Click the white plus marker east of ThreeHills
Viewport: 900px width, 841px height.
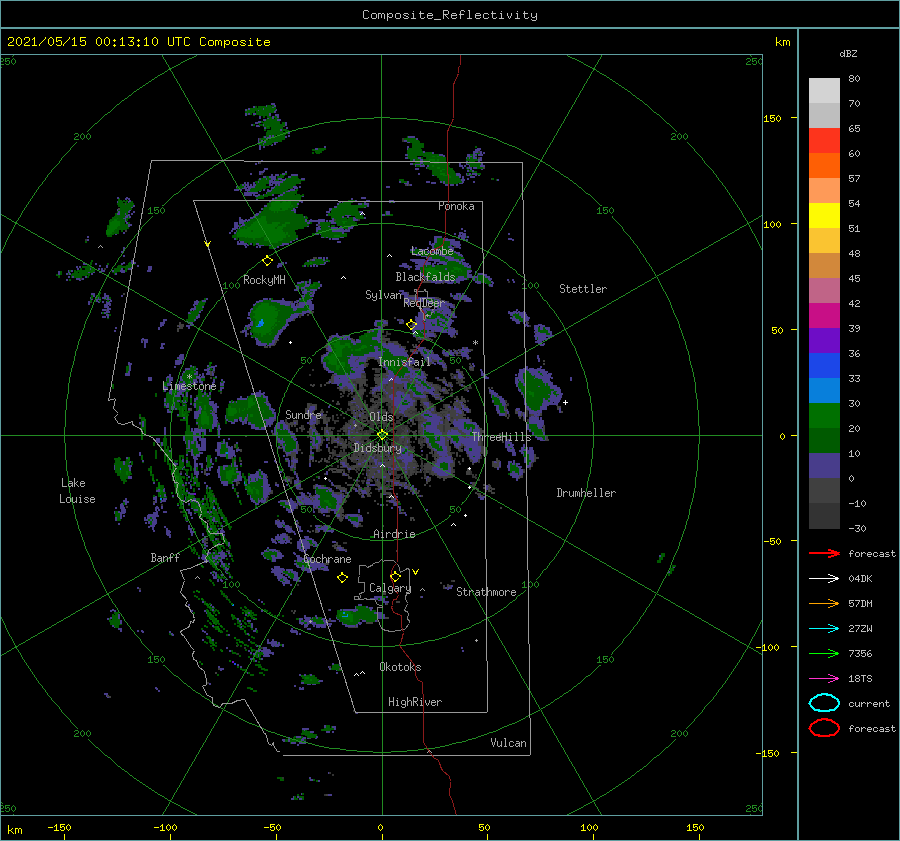[x=565, y=402]
